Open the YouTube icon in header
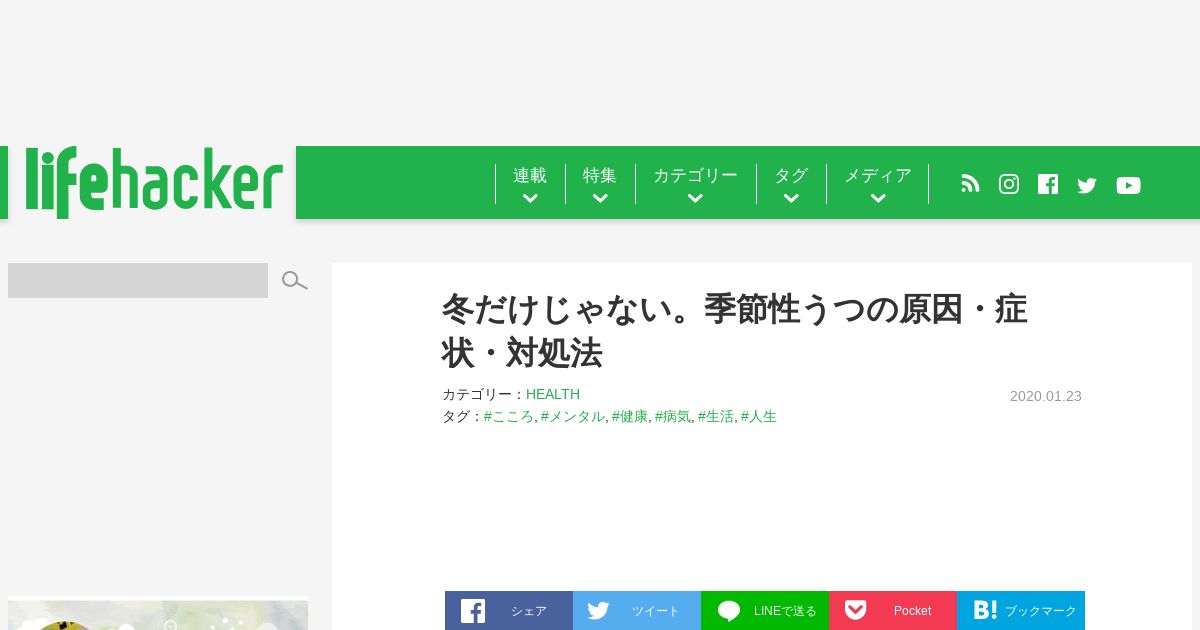This screenshot has height=630, width=1200. [1128, 185]
